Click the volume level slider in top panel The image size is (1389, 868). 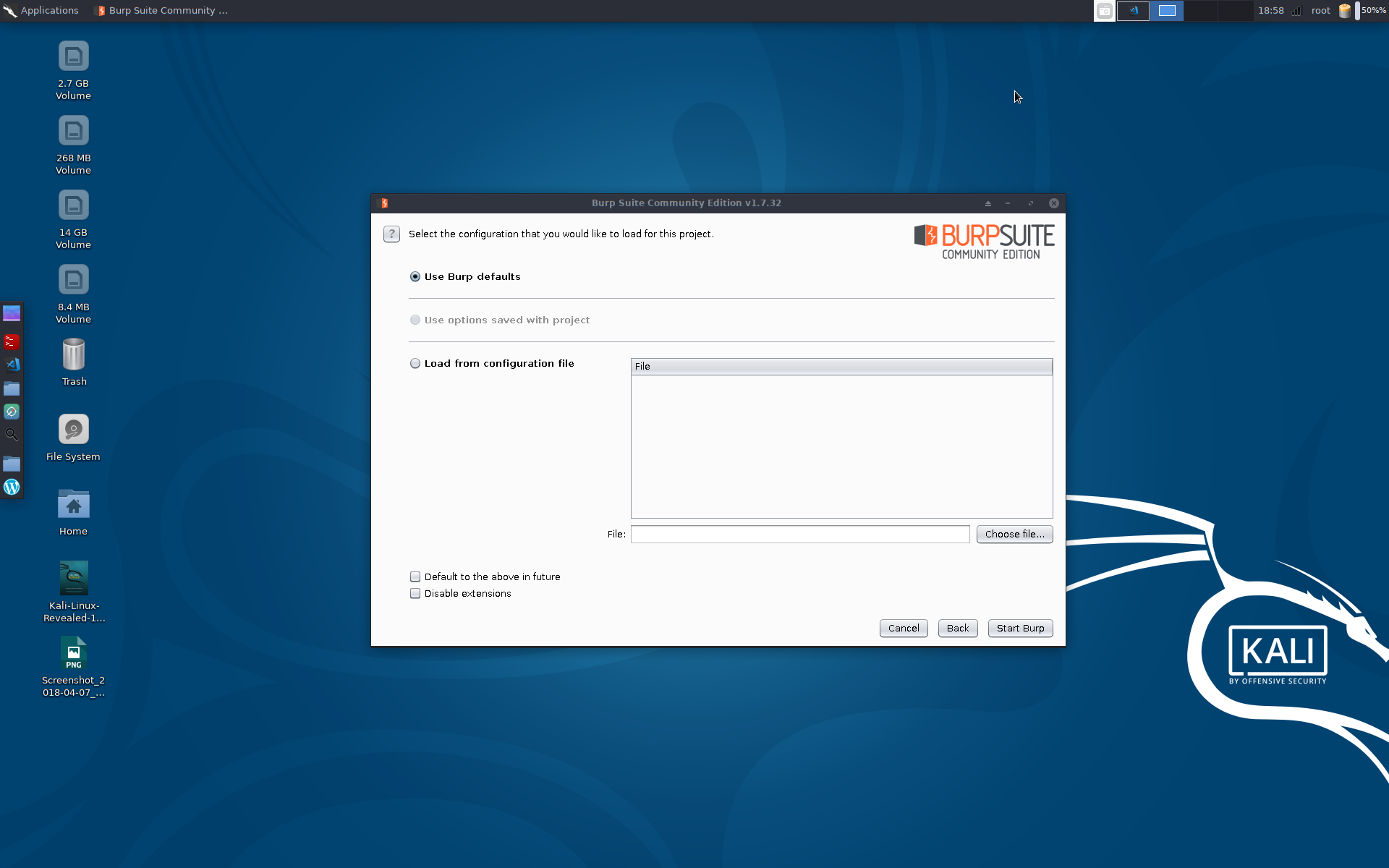click(1357, 11)
